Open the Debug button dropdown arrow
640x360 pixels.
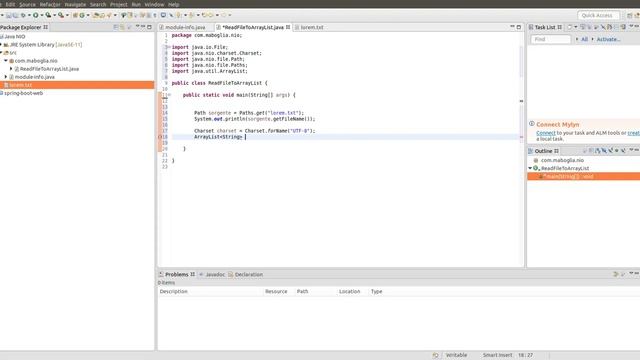pyautogui.click(x=29, y=15)
